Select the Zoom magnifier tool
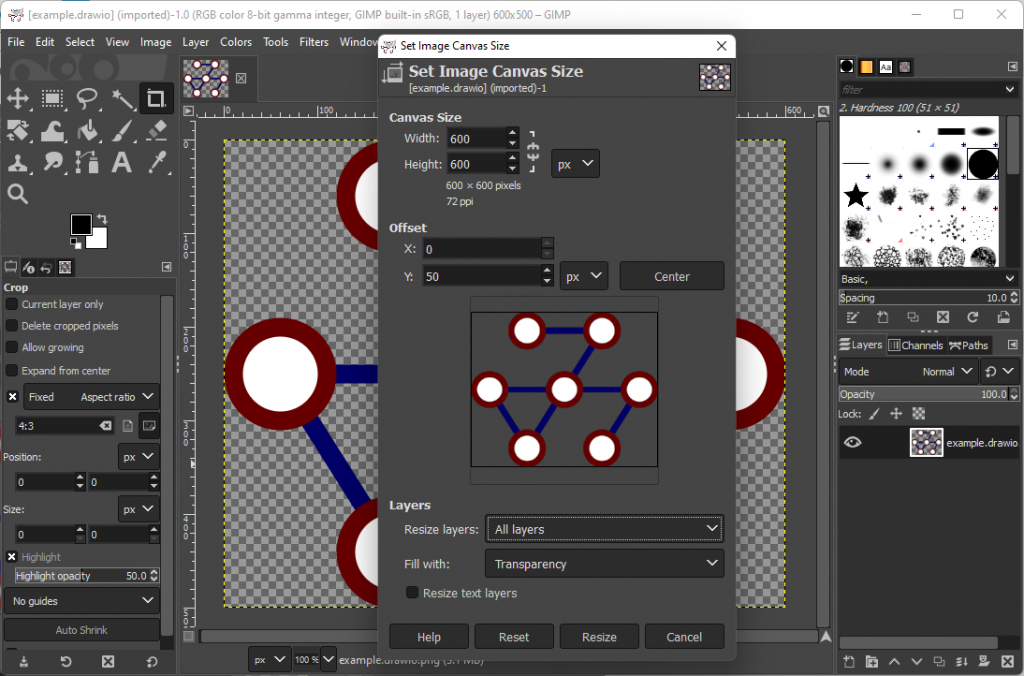The image size is (1024, 676). point(18,193)
